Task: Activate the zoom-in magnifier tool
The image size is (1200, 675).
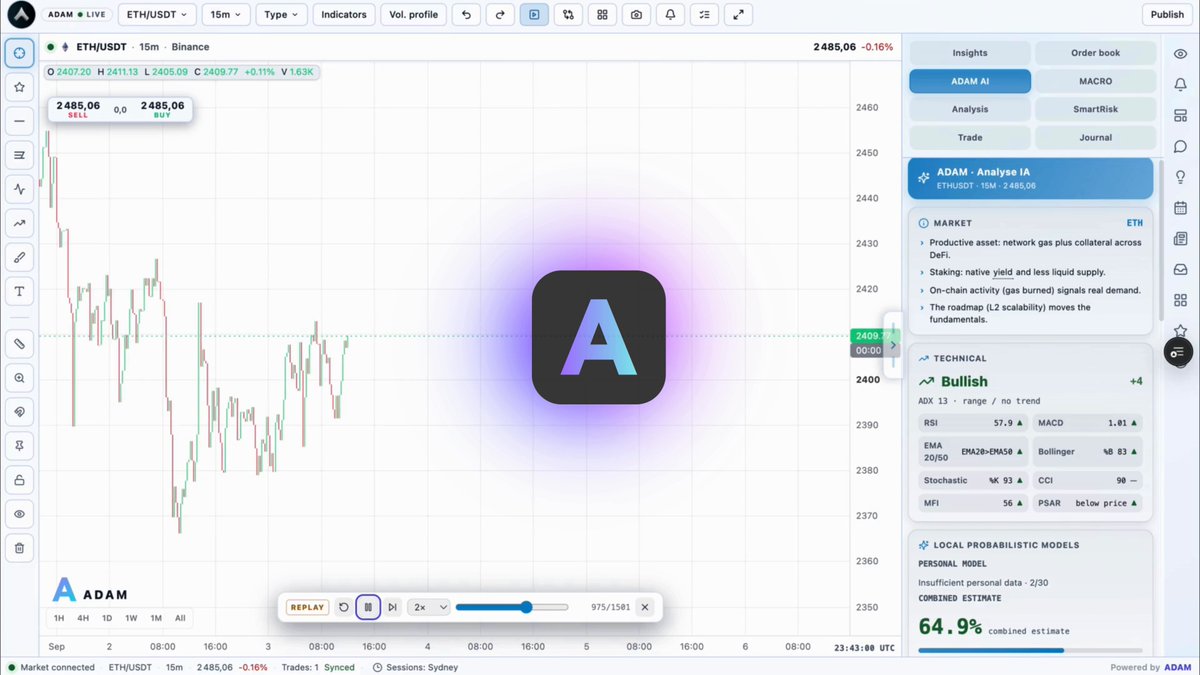Action: click(19, 378)
